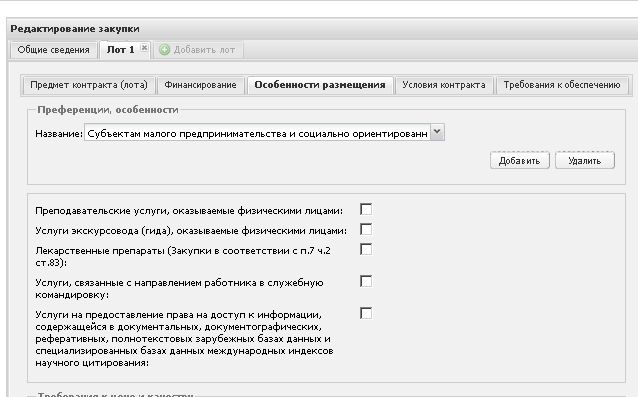
Task: Select the Лот 1 tab
Action: (x=120, y=50)
